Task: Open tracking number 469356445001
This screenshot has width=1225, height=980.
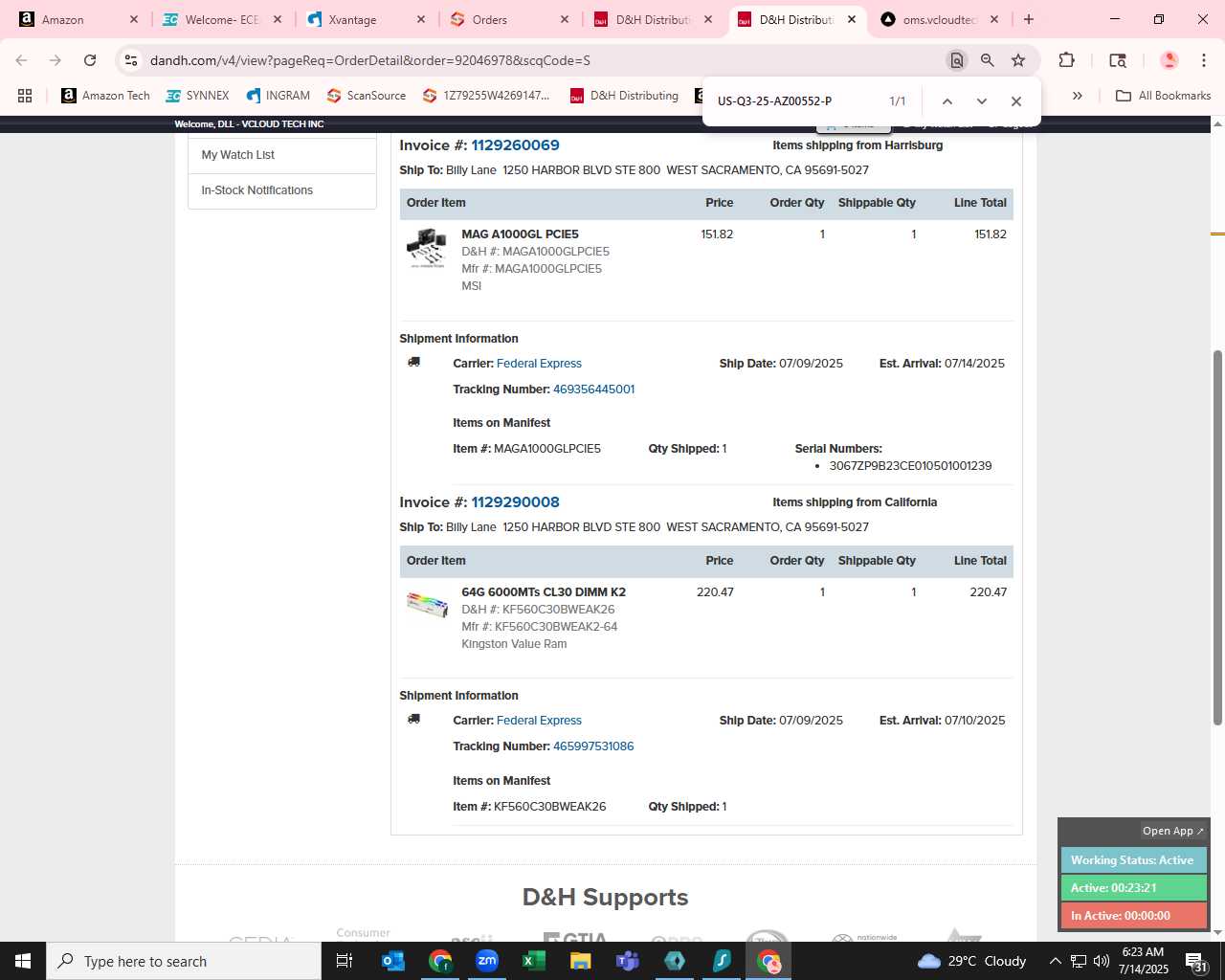Action: (593, 390)
